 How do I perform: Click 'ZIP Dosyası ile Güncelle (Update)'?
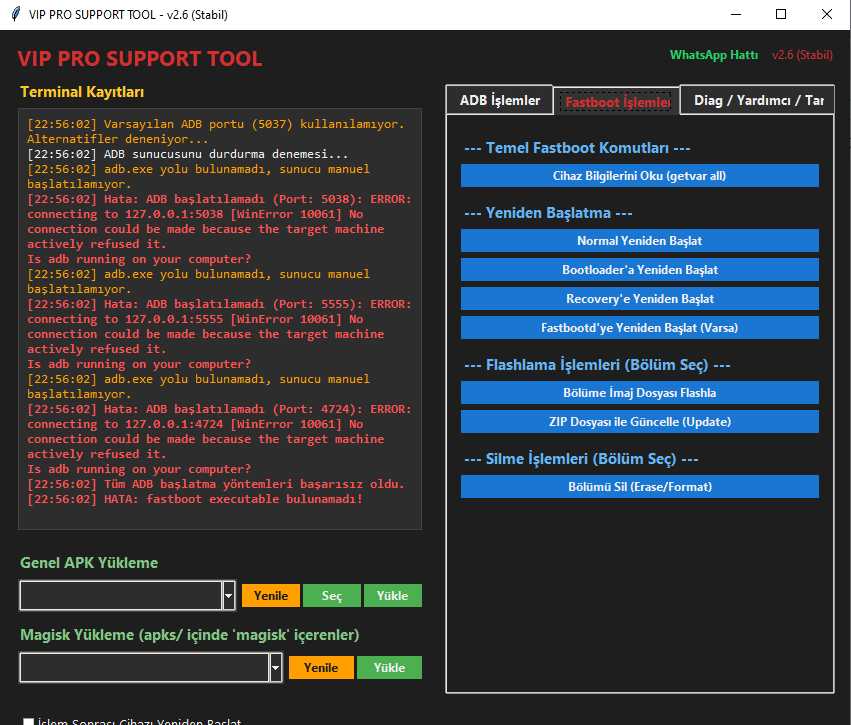(x=639, y=422)
